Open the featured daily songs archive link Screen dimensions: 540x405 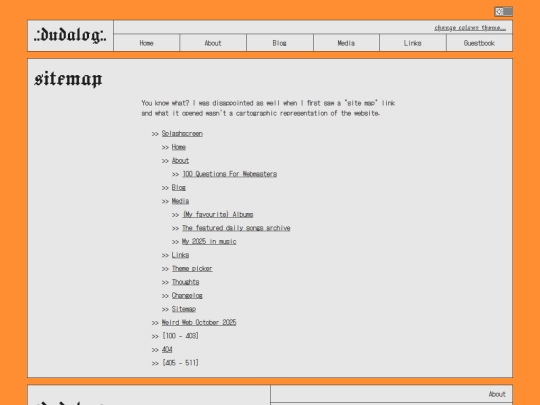[x=236, y=228]
